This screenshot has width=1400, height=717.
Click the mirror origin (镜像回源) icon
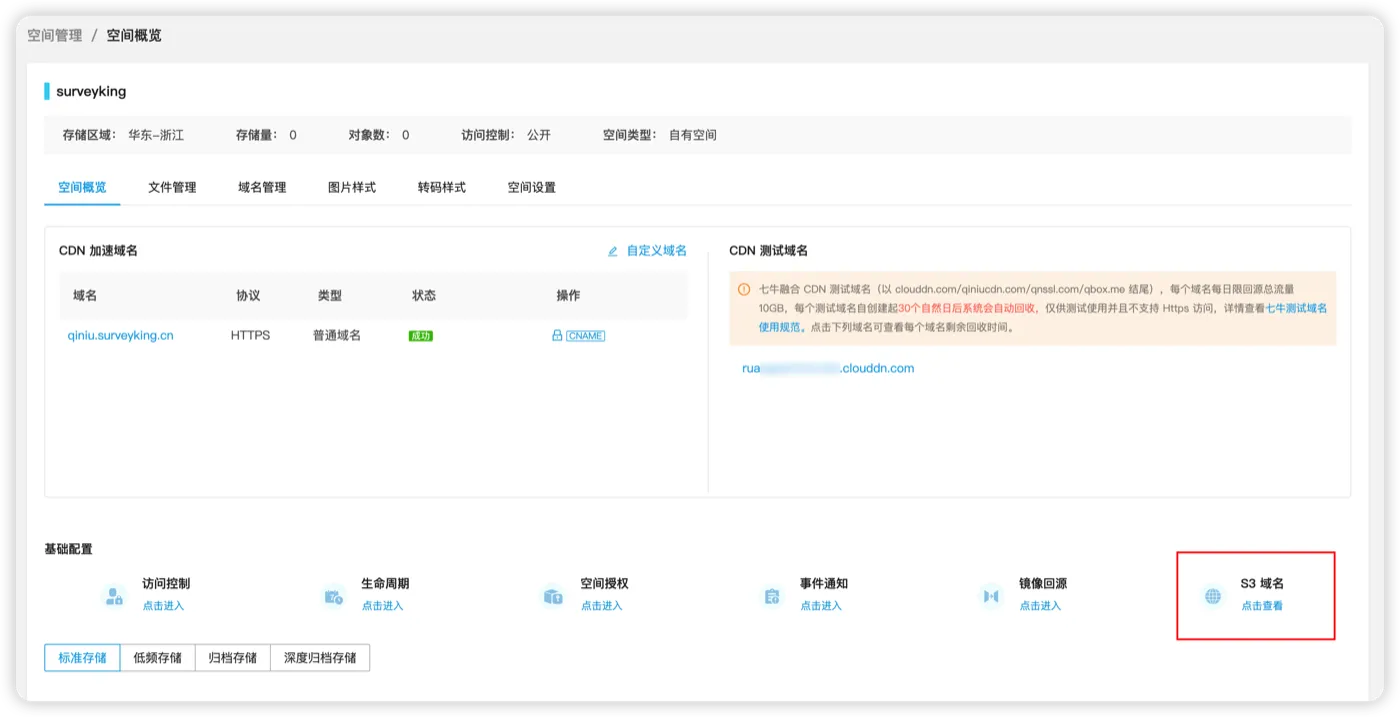click(991, 597)
